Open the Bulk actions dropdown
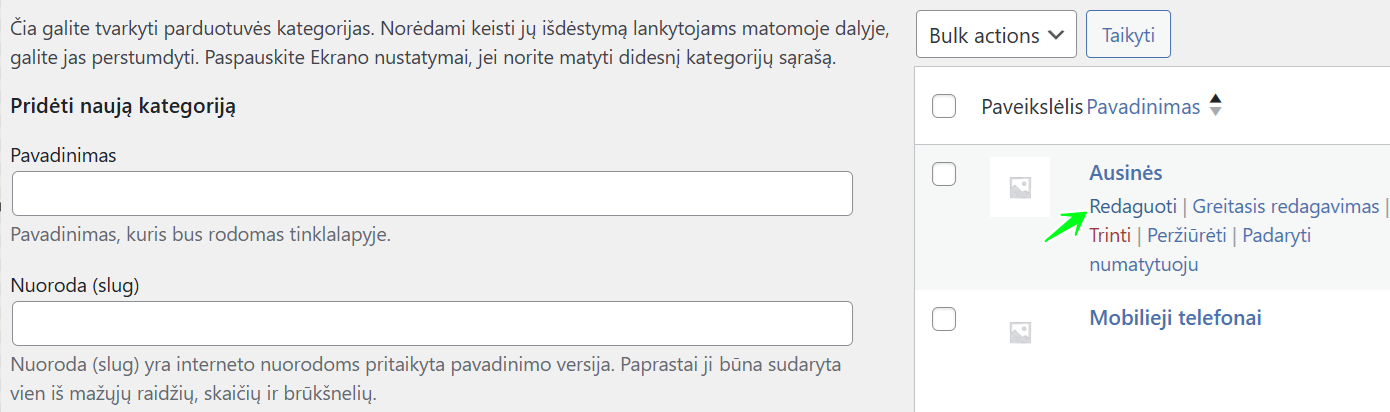Image resolution: width=1390 pixels, height=412 pixels. 995,35
